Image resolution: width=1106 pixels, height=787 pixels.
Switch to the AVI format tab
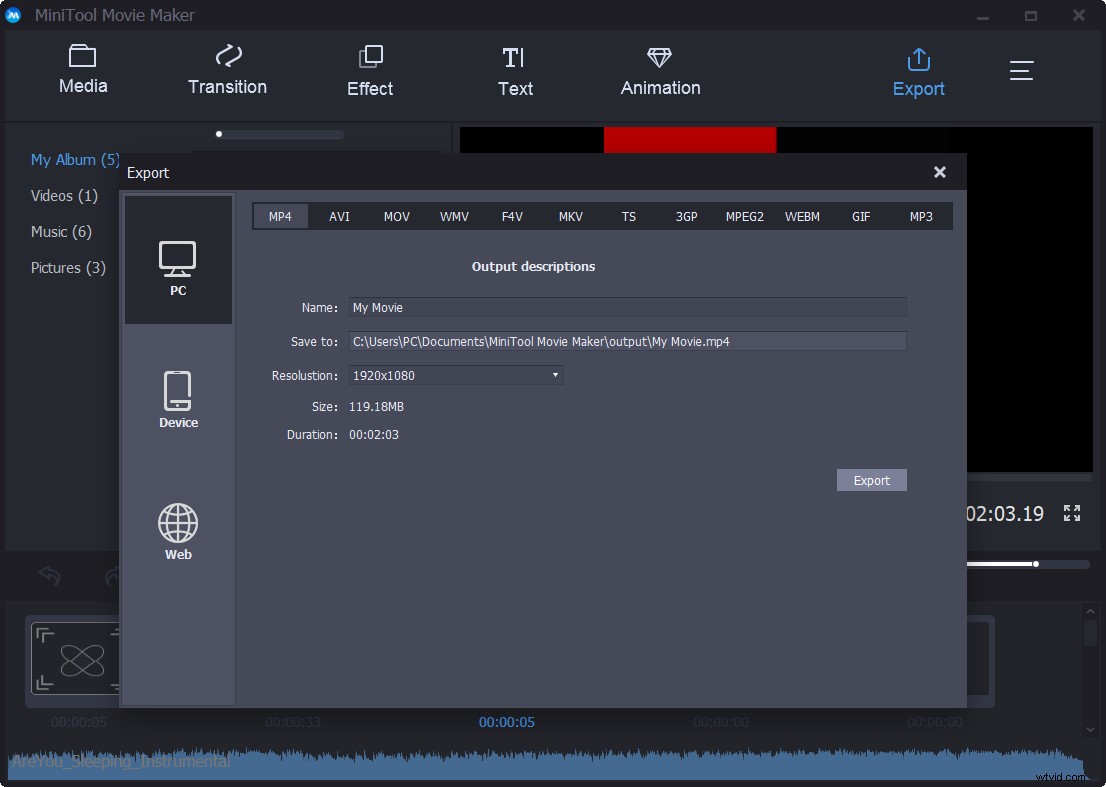(x=339, y=216)
